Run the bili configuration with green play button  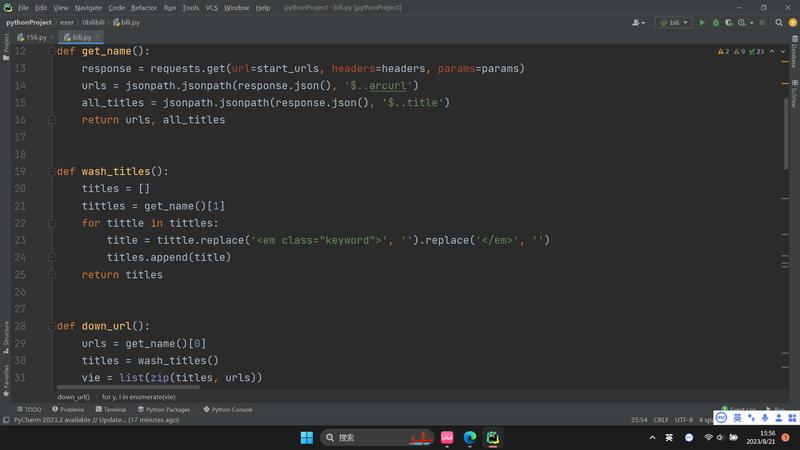point(702,22)
